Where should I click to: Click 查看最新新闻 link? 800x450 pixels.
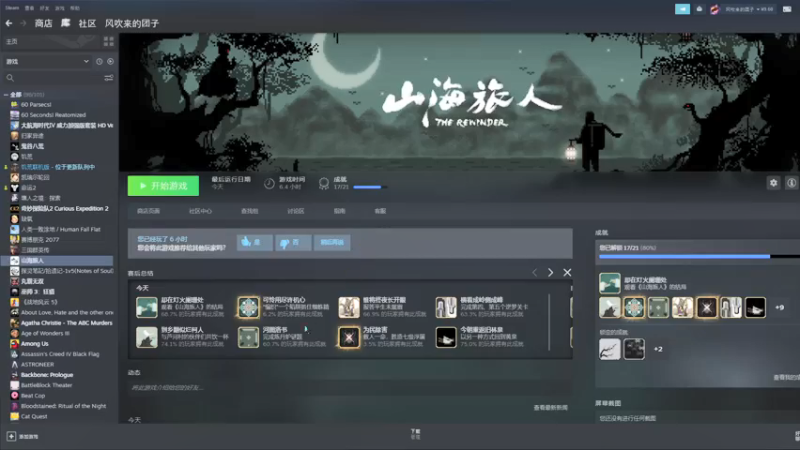pyautogui.click(x=551, y=408)
